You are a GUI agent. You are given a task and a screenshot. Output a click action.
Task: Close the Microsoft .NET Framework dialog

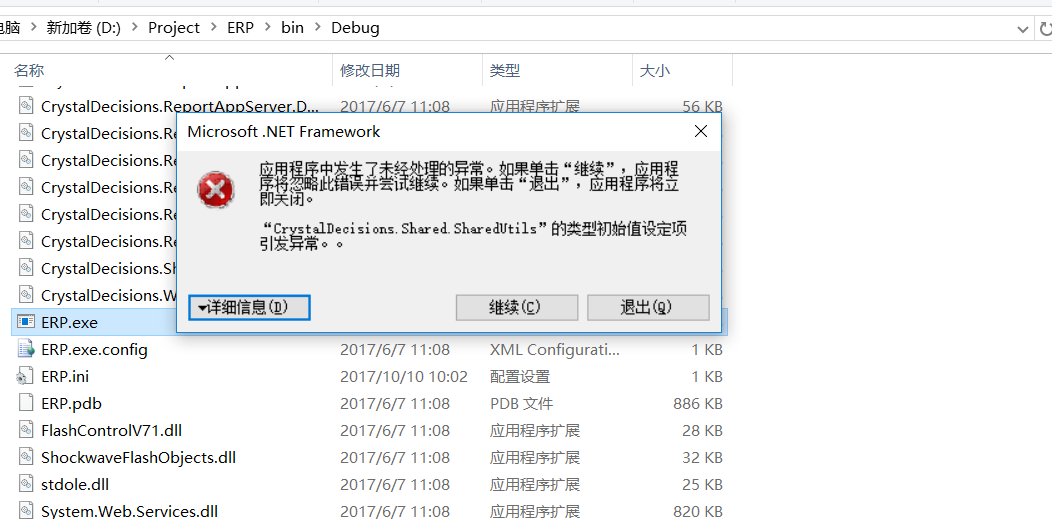(x=700, y=131)
